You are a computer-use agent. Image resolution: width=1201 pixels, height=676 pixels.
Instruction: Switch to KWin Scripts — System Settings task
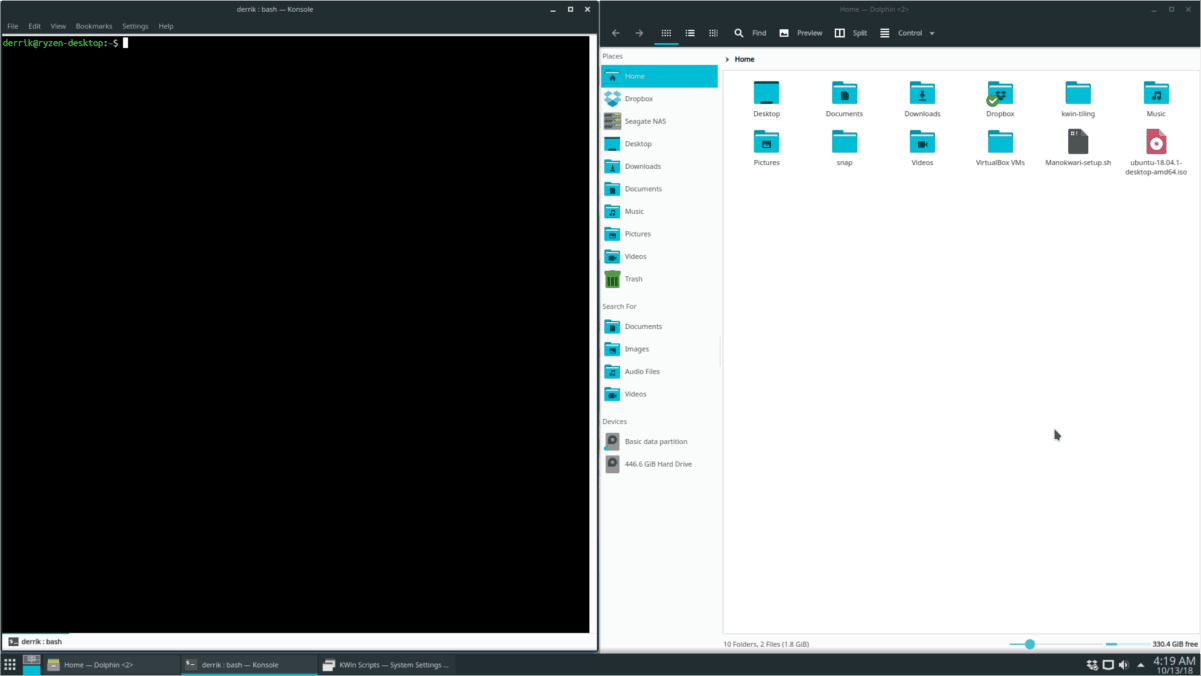386,664
